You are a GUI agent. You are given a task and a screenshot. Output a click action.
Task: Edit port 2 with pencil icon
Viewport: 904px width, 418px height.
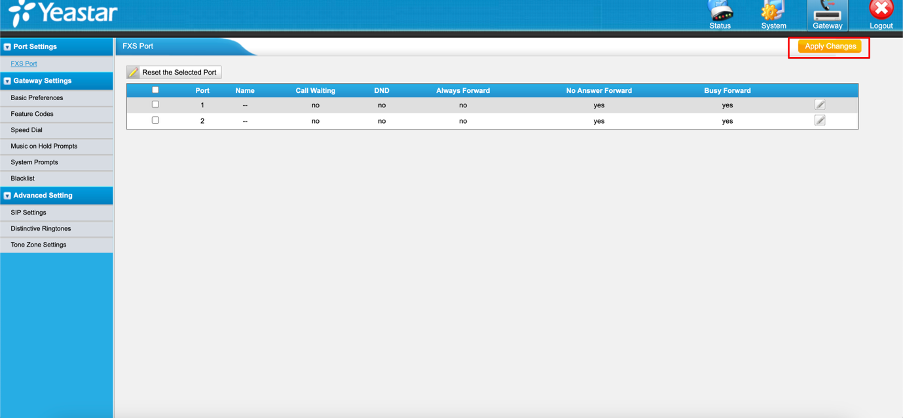pyautogui.click(x=819, y=120)
